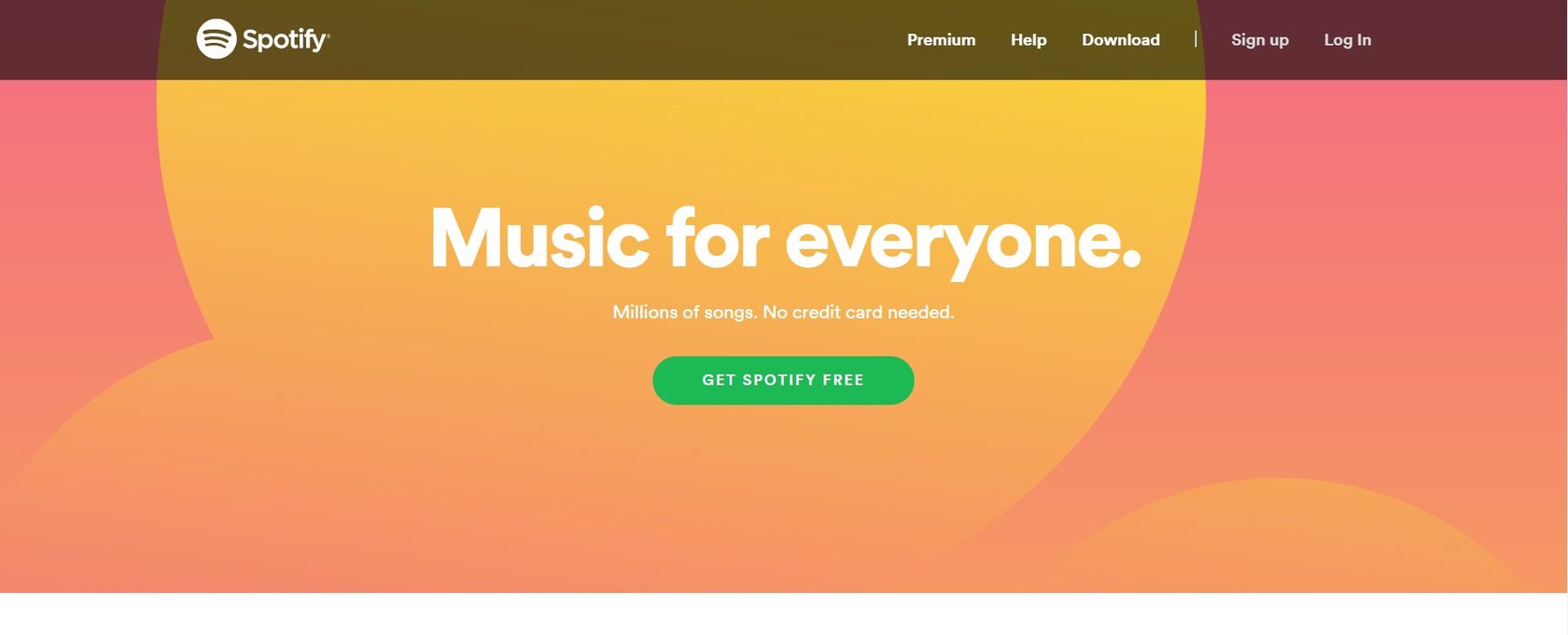This screenshot has width=1568, height=635.
Task: Click the vertical divider before Sign up
Action: (x=1196, y=39)
